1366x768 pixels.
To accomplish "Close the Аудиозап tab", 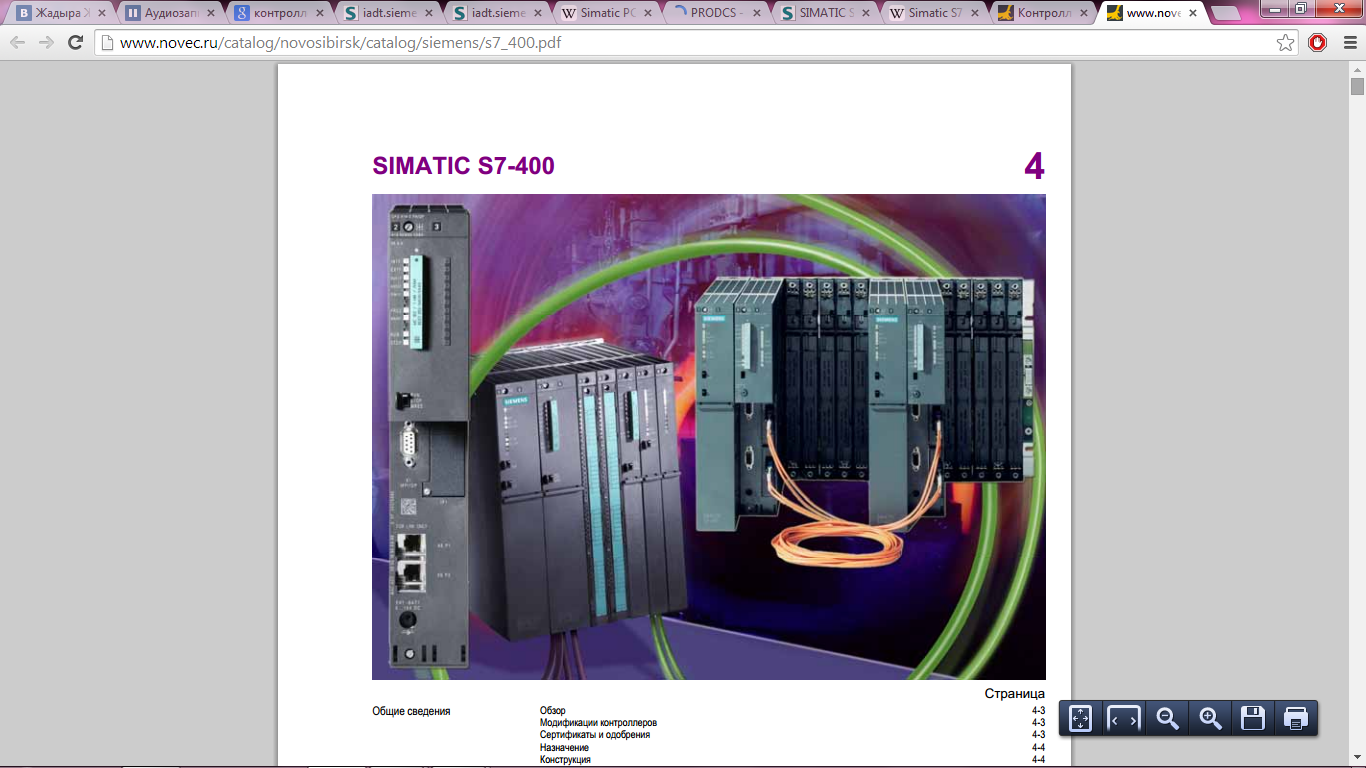I will 211,14.
